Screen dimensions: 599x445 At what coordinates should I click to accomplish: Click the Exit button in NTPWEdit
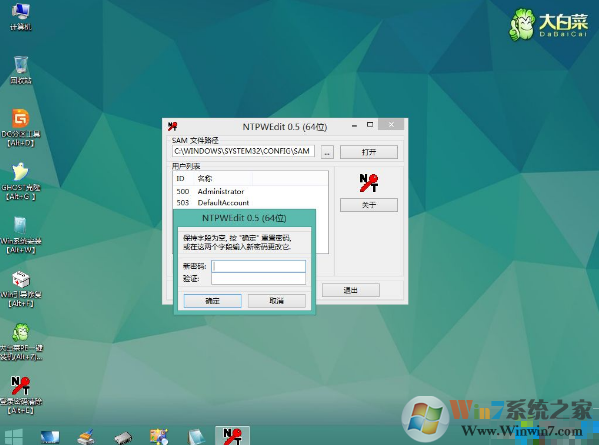351,290
